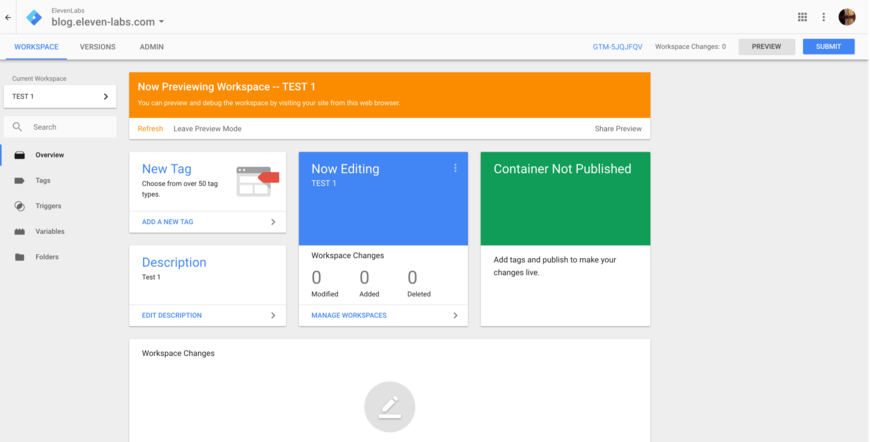Viewport: 870px width, 442px height.
Task: Click the back arrow icon
Action: tap(8, 17)
